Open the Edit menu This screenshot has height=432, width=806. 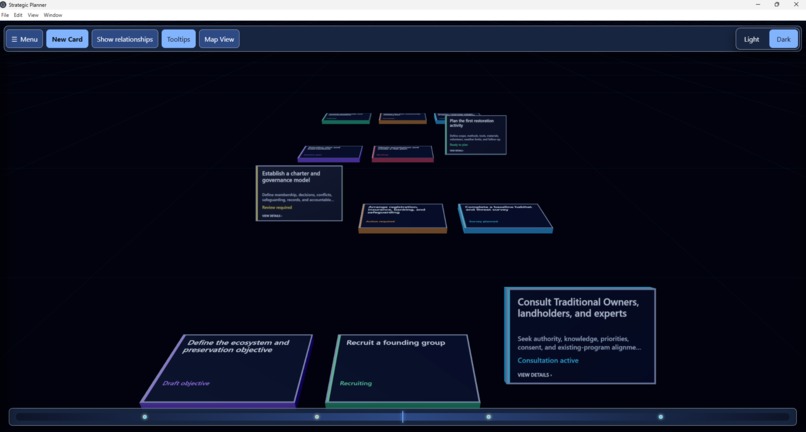[18, 15]
